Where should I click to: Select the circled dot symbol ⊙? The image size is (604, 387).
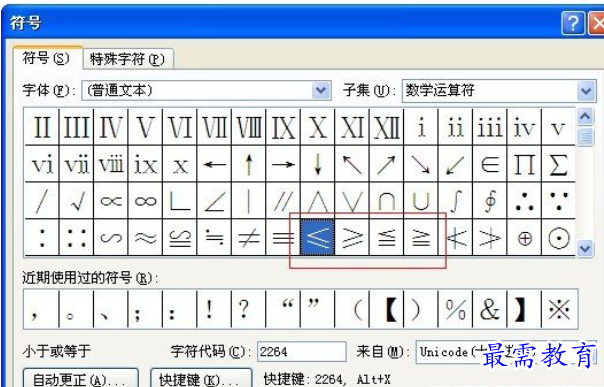pyautogui.click(x=559, y=237)
